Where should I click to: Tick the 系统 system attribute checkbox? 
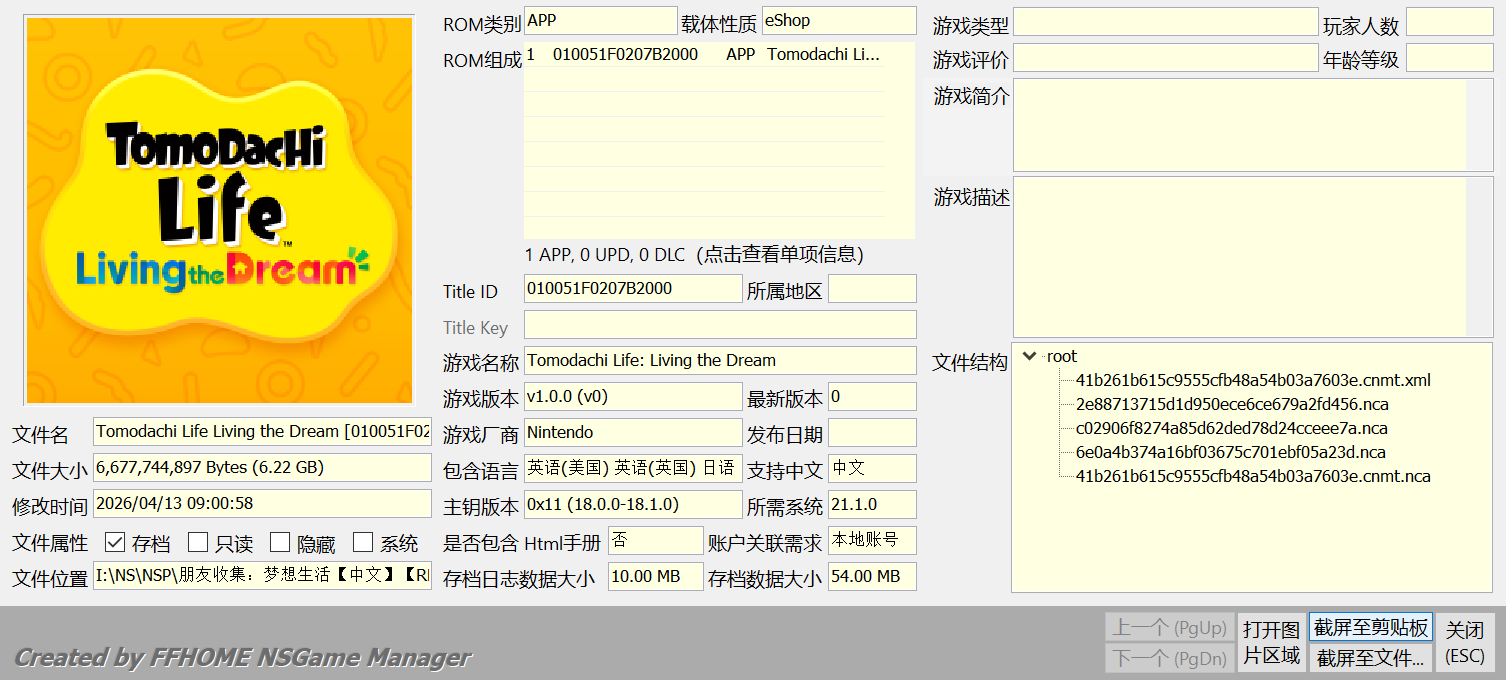(x=363, y=543)
